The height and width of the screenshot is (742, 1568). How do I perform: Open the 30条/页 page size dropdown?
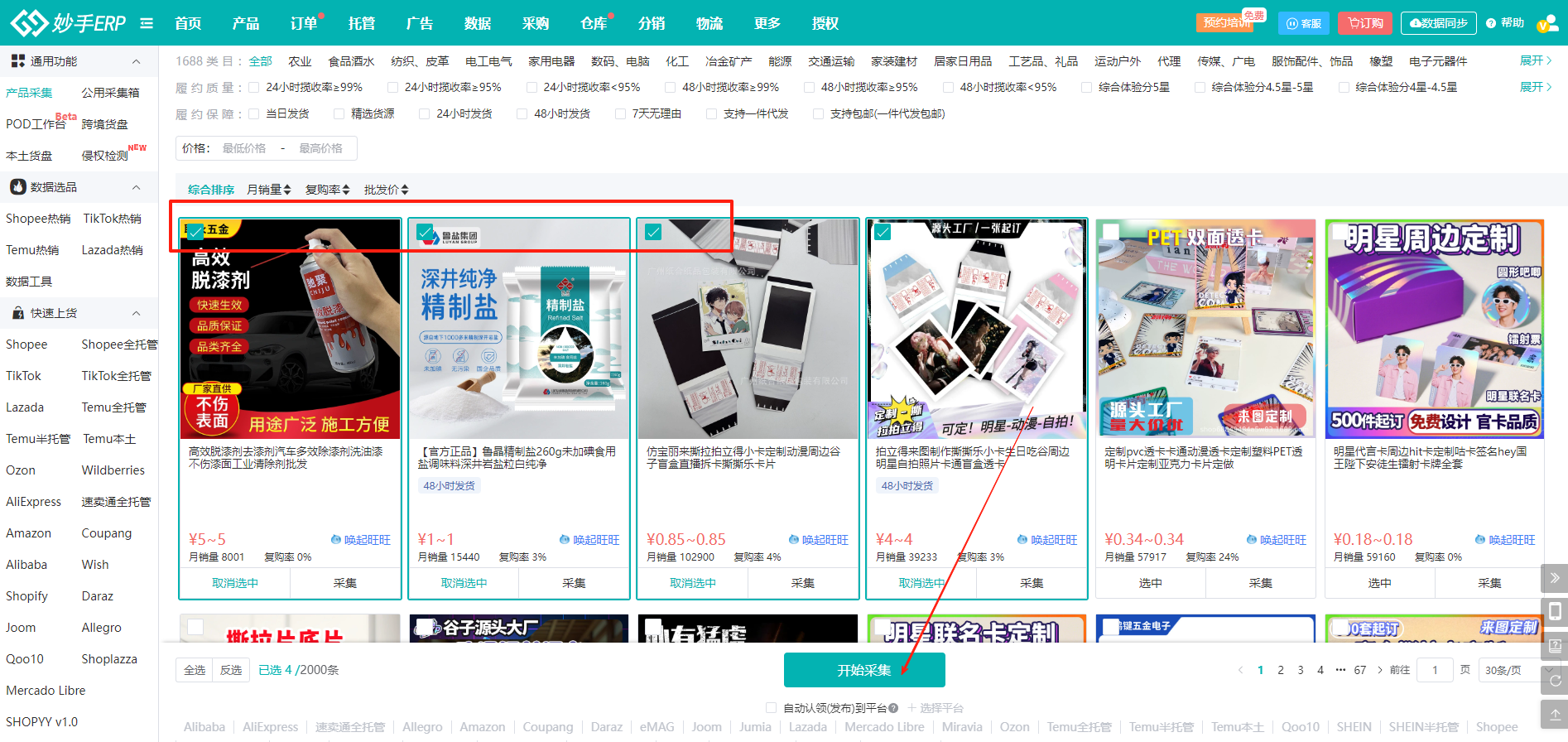[x=1506, y=670]
